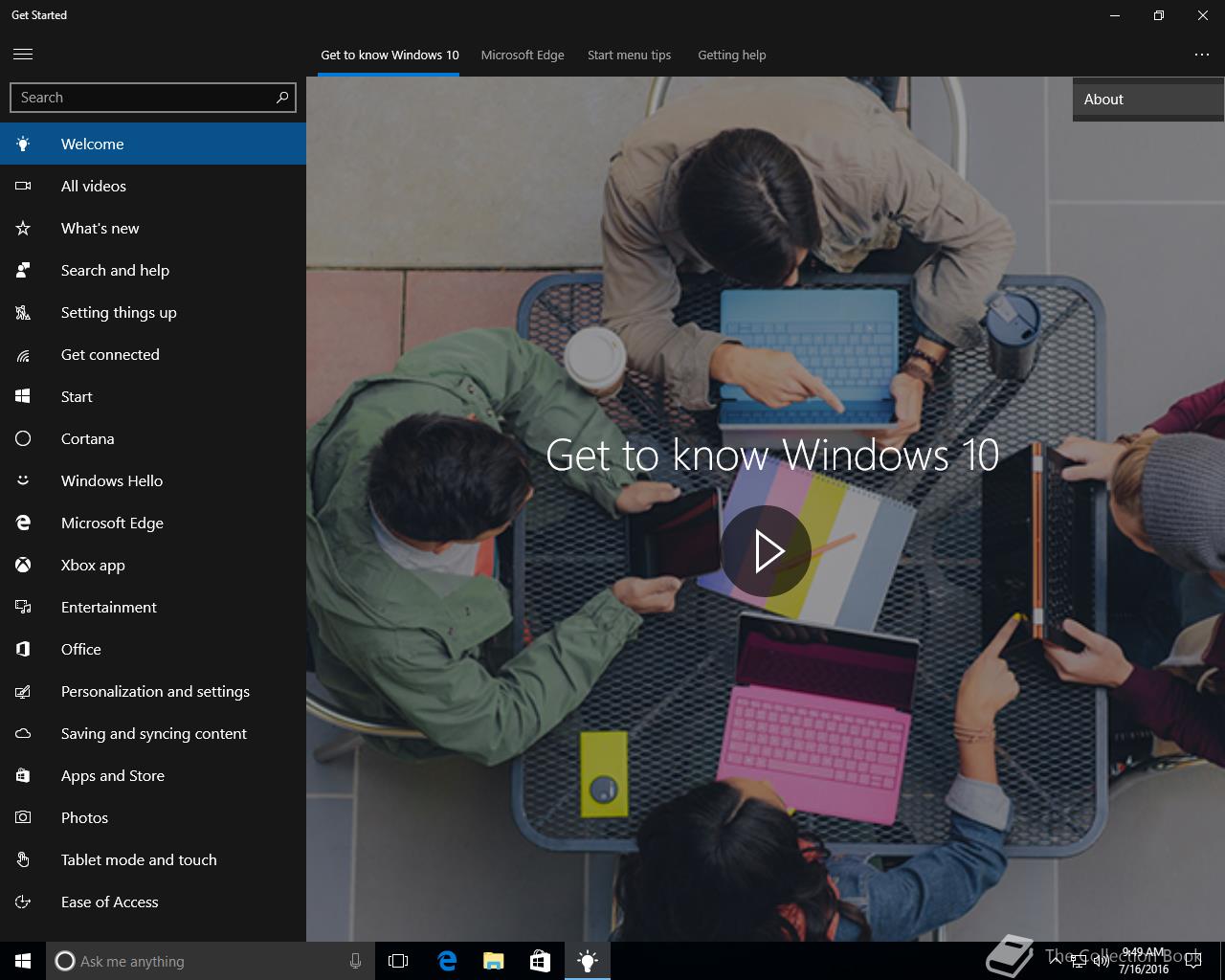Click the Start Windows logo icon in sidebar
Screen dimensions: 1225x980
pyautogui.click(x=23, y=396)
